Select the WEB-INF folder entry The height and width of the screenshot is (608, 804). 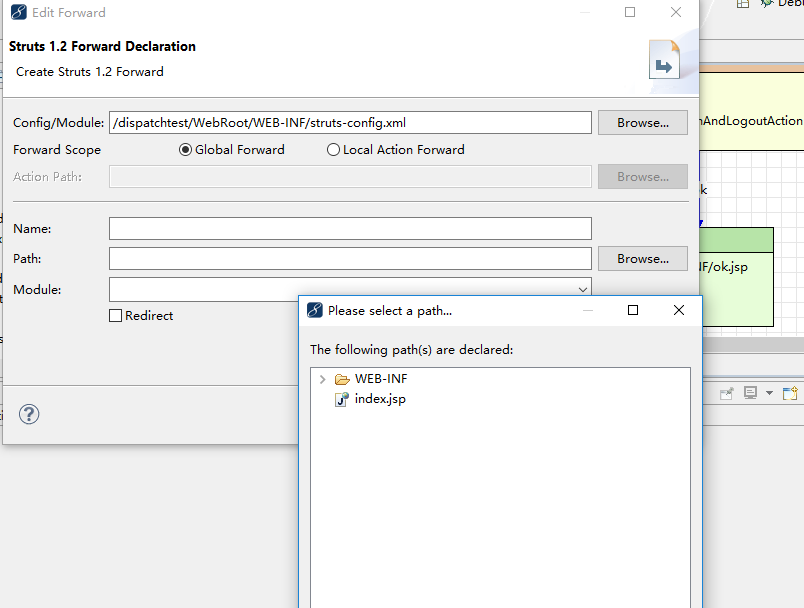pyautogui.click(x=381, y=379)
